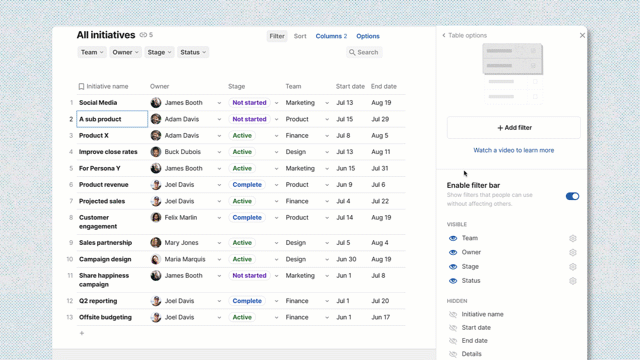Image resolution: width=640 pixels, height=360 pixels.
Task: Open settings gear for Status filter
Action: [573, 281]
